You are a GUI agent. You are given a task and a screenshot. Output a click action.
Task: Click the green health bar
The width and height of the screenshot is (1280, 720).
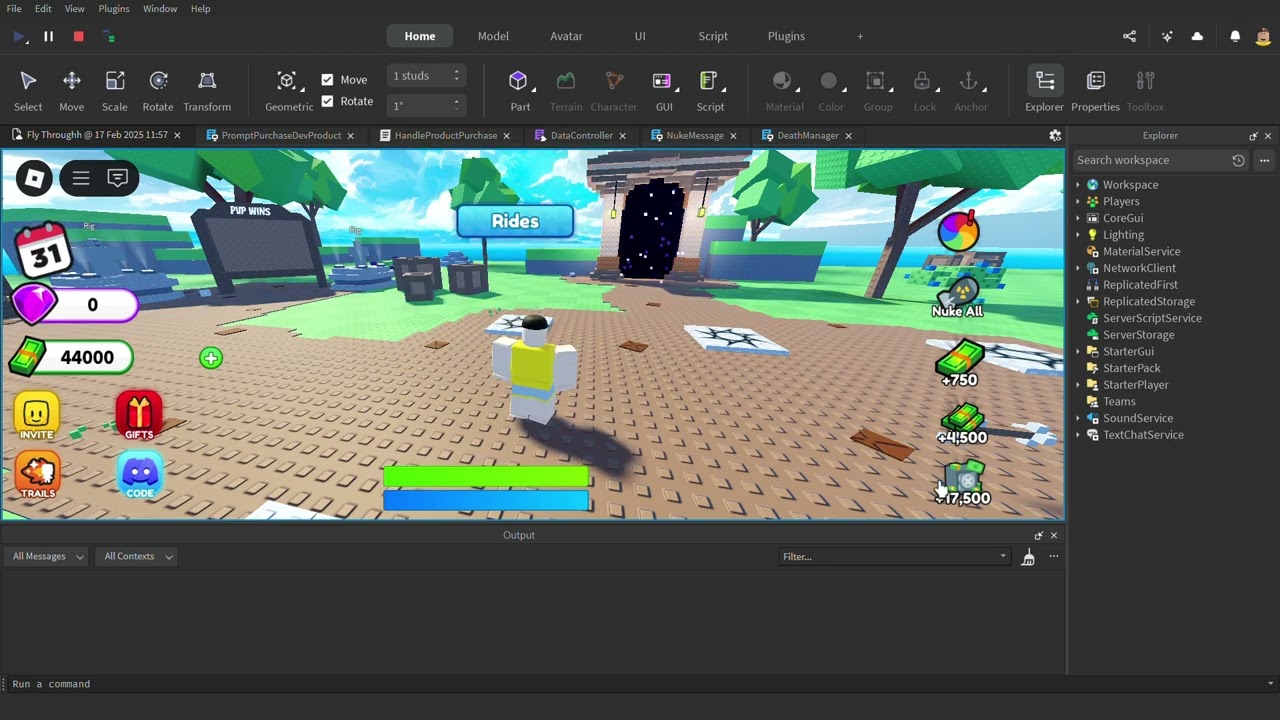tap(486, 476)
